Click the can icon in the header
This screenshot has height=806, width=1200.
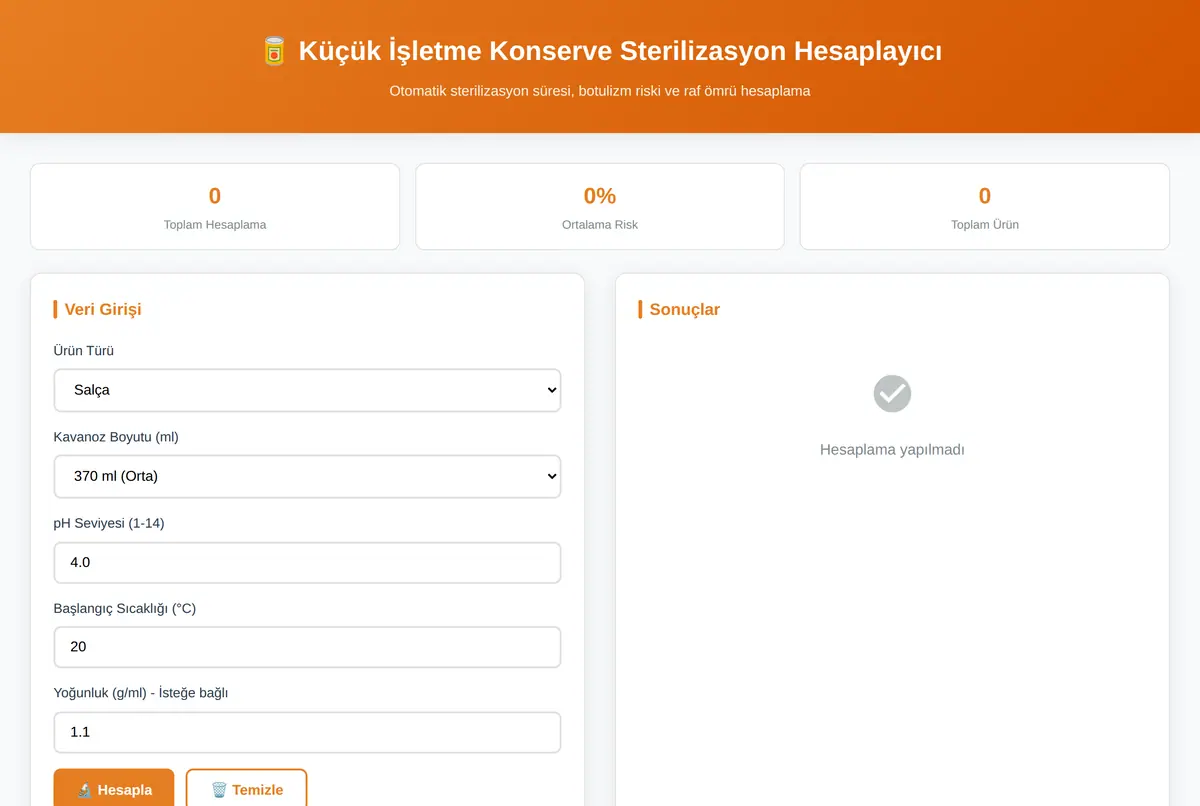274,51
